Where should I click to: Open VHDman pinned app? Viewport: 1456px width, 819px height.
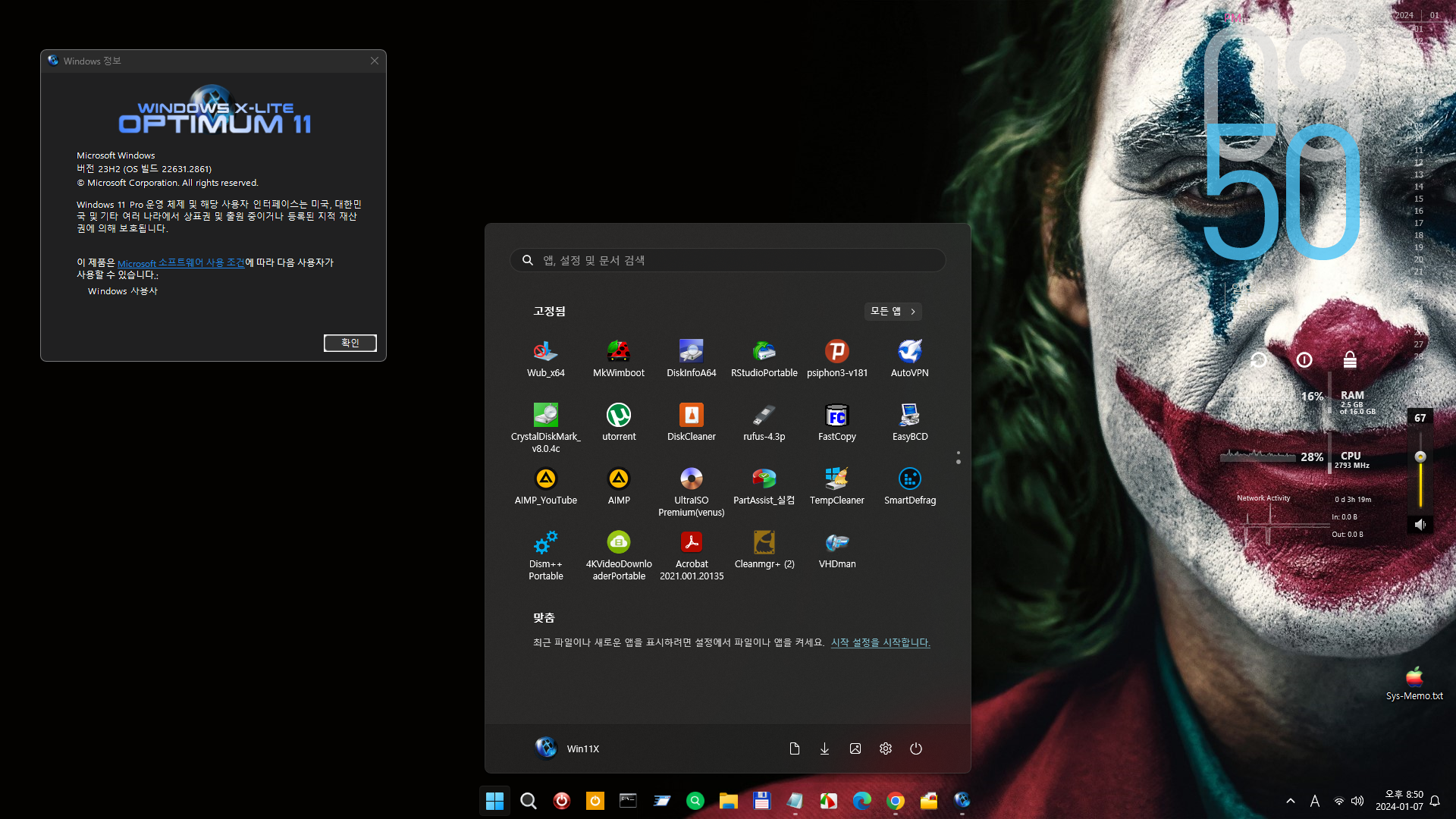837,549
